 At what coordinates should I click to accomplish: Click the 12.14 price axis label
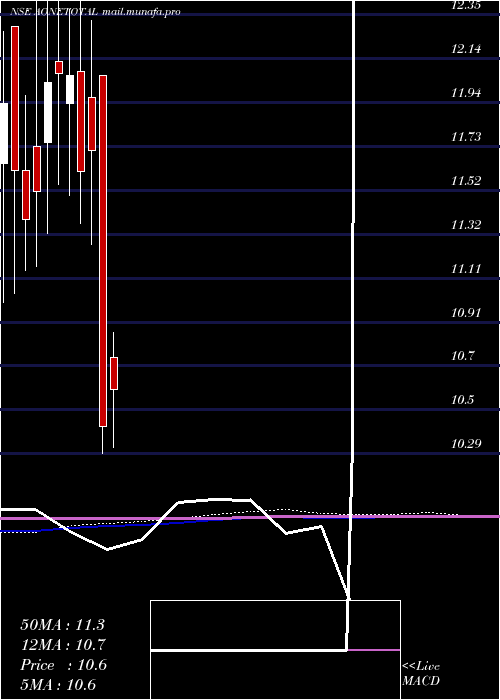click(467, 49)
